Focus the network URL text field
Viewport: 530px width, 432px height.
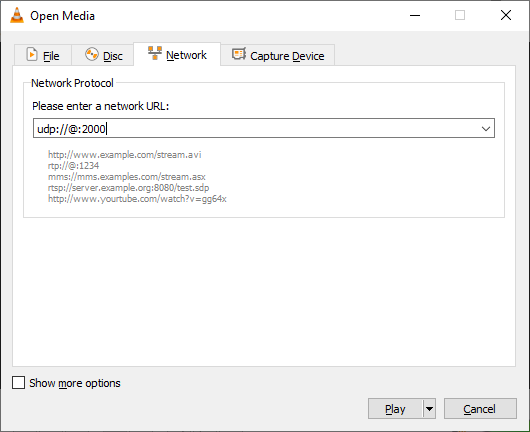[x=256, y=128]
